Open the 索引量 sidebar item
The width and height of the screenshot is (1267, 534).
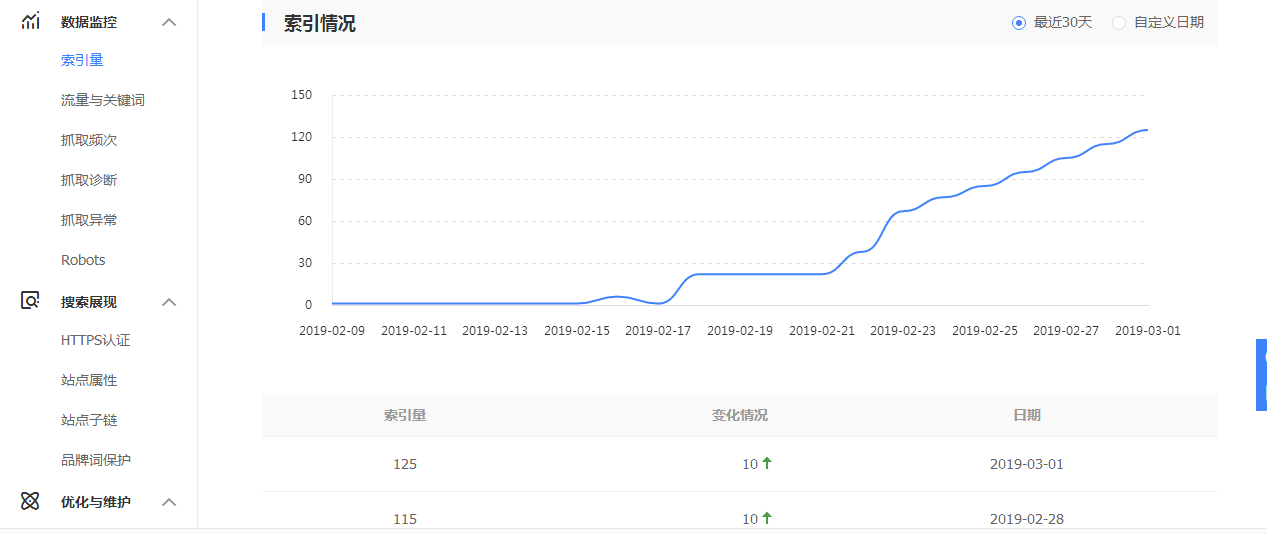[x=82, y=60]
